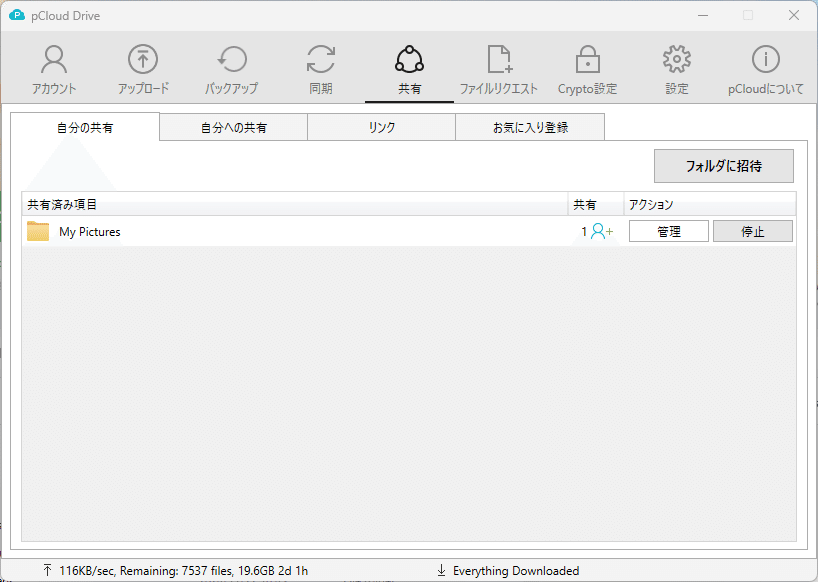Open the バックアップ backup icon
The height and width of the screenshot is (582, 818).
[231, 60]
